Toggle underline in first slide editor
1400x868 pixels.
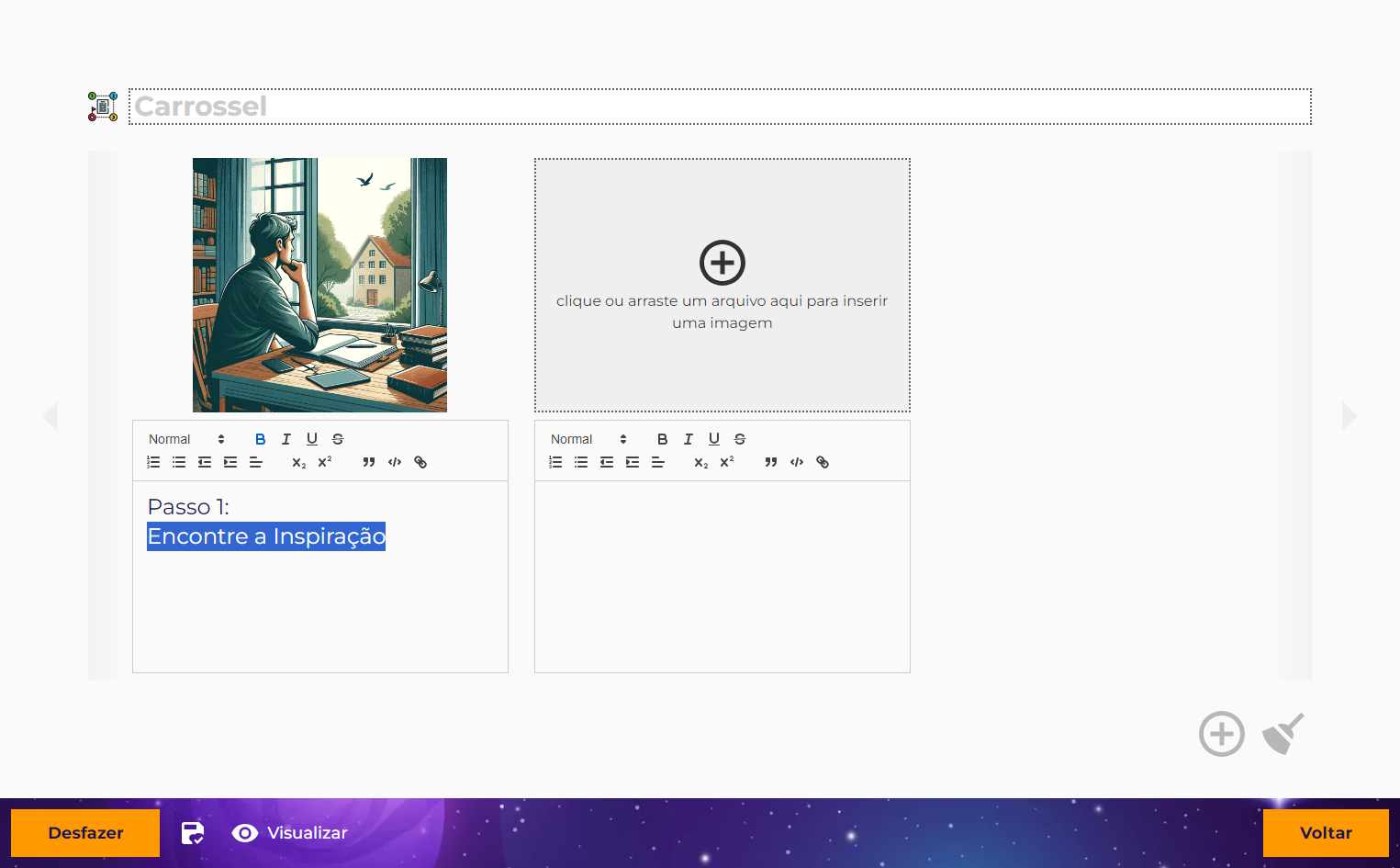[x=312, y=439]
